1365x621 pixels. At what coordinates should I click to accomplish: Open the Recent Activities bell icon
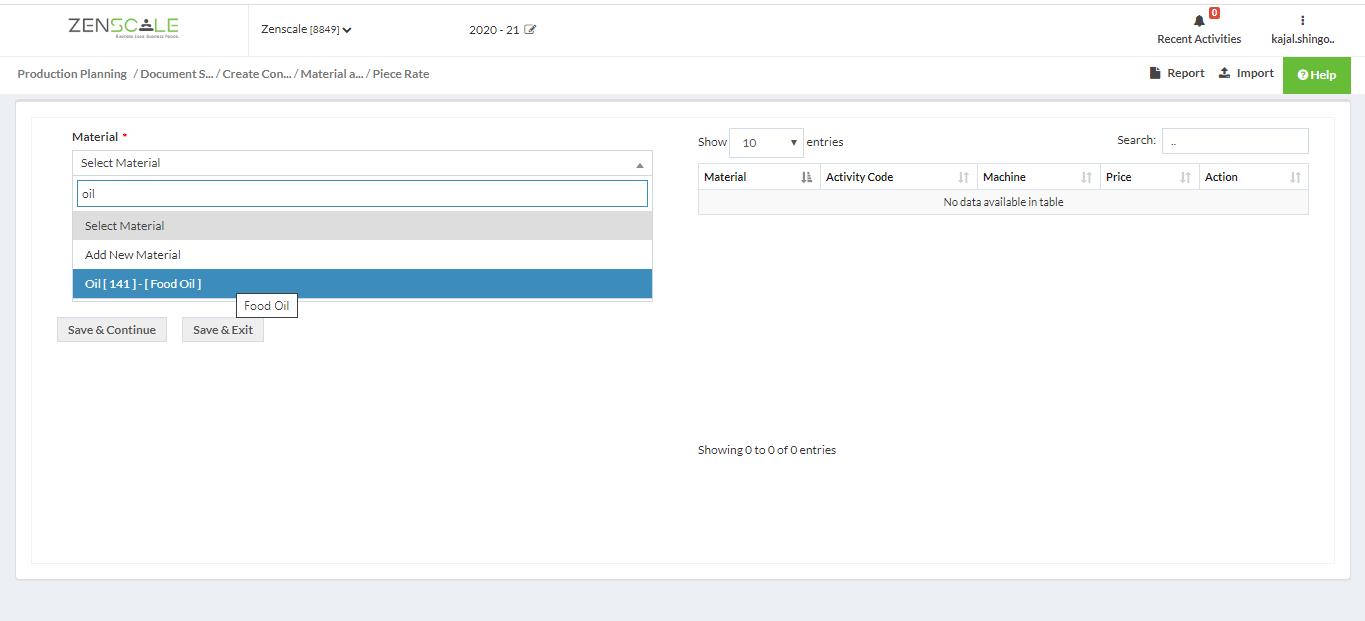click(x=1199, y=21)
